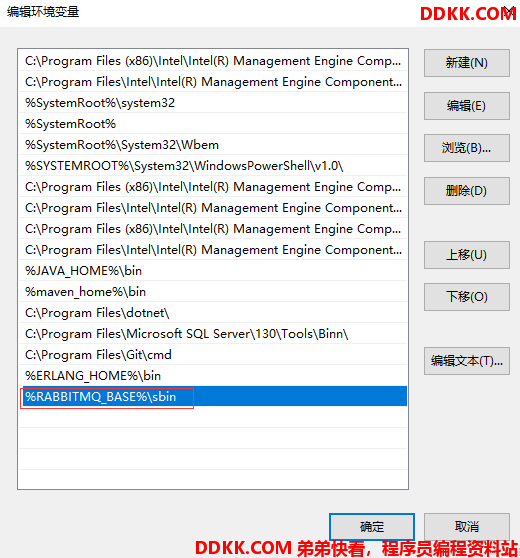Click the 新建(N) button
Viewport: 520px width, 558px height.
point(467,63)
